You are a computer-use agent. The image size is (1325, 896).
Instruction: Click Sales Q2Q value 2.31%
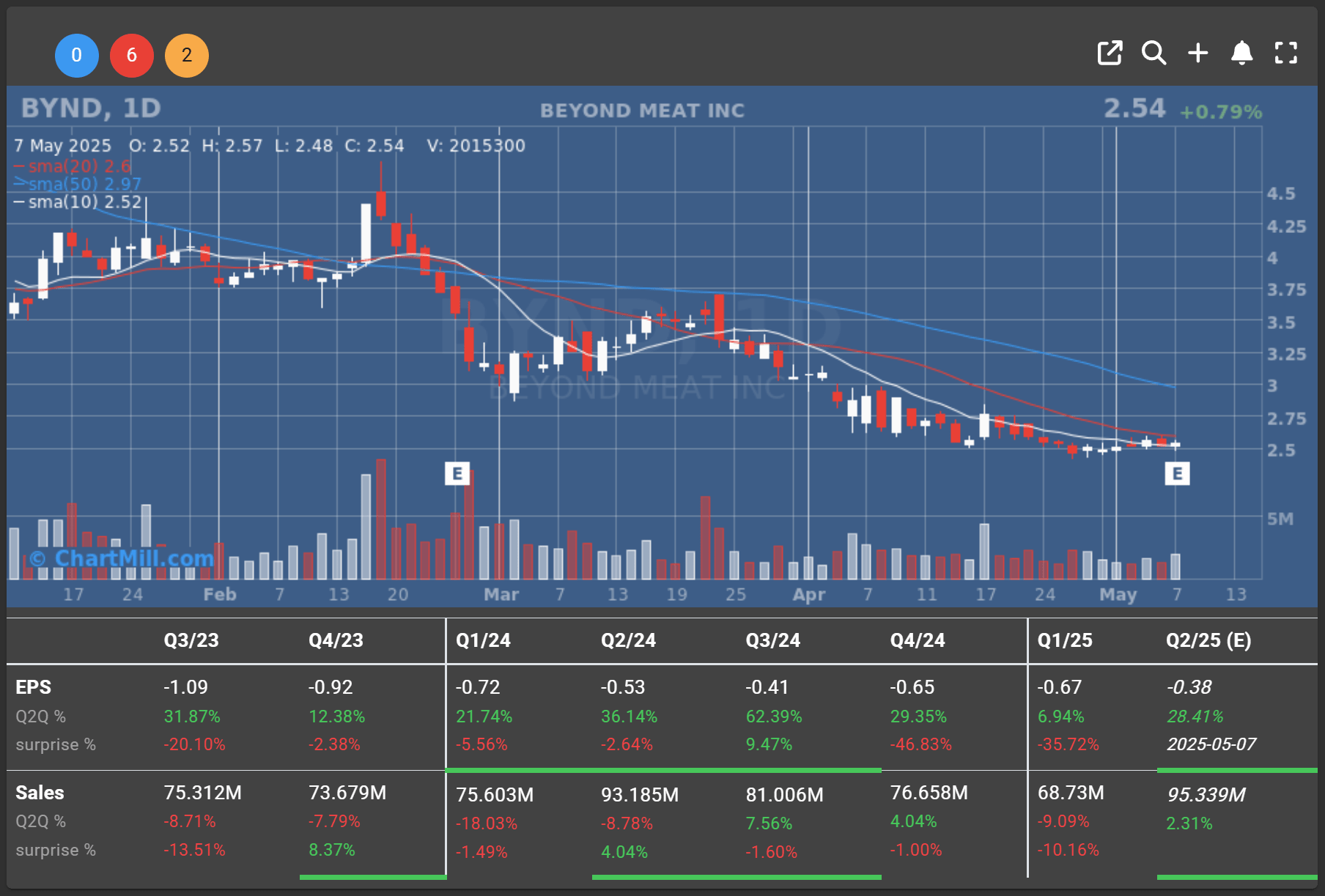coord(1189,823)
